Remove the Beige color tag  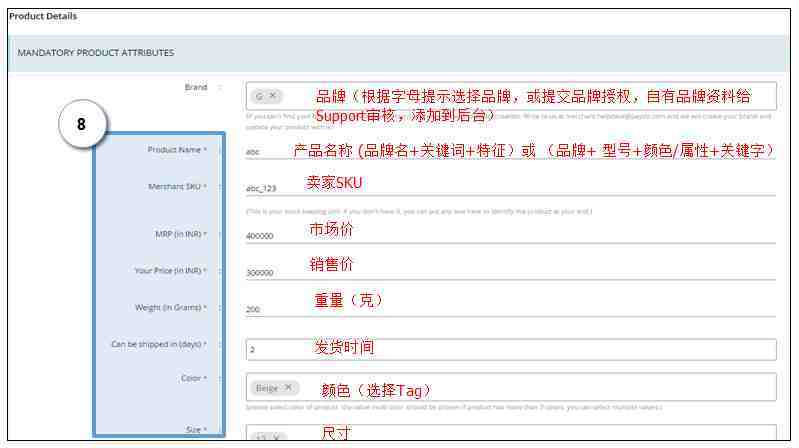pyautogui.click(x=288, y=388)
